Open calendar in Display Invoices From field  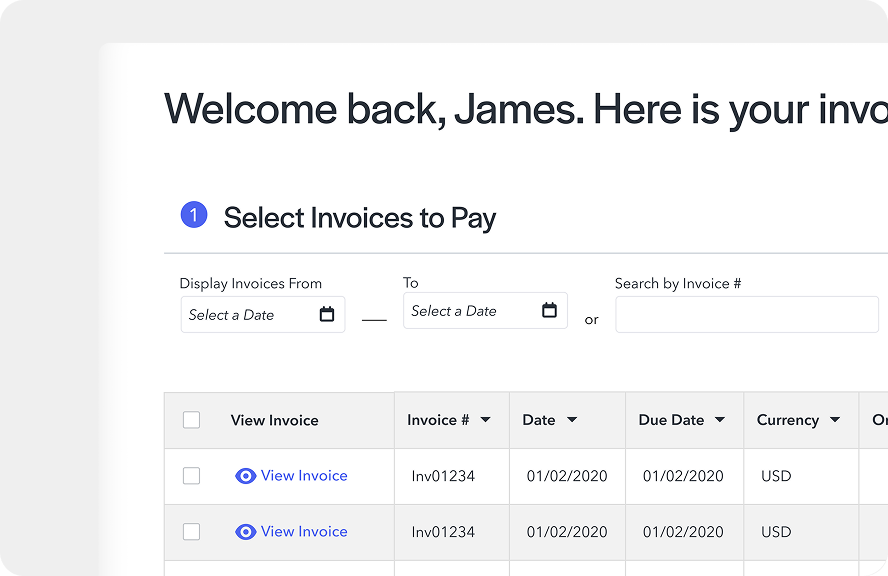[x=327, y=314]
